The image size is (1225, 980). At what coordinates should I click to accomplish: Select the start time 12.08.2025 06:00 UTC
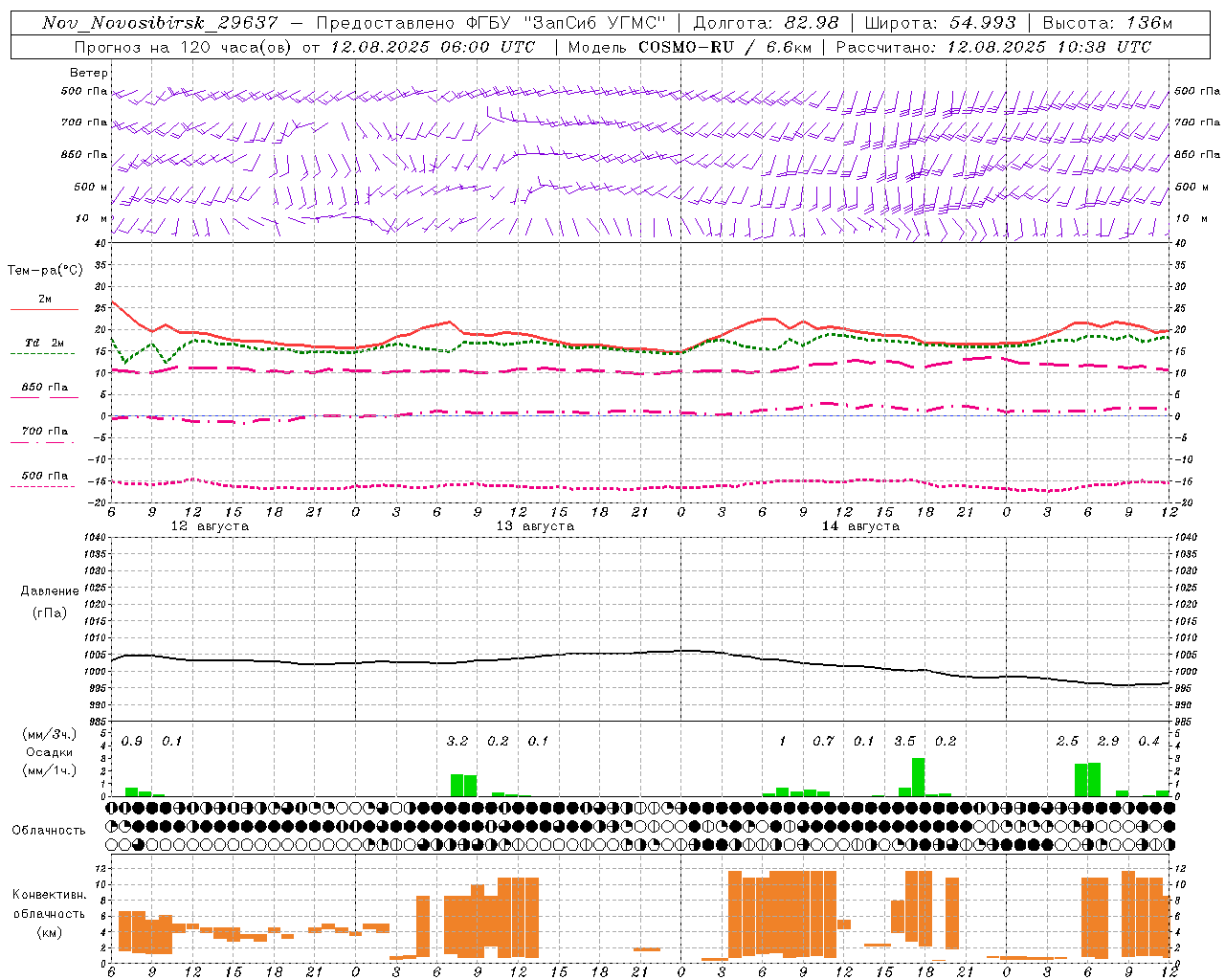pos(433,47)
